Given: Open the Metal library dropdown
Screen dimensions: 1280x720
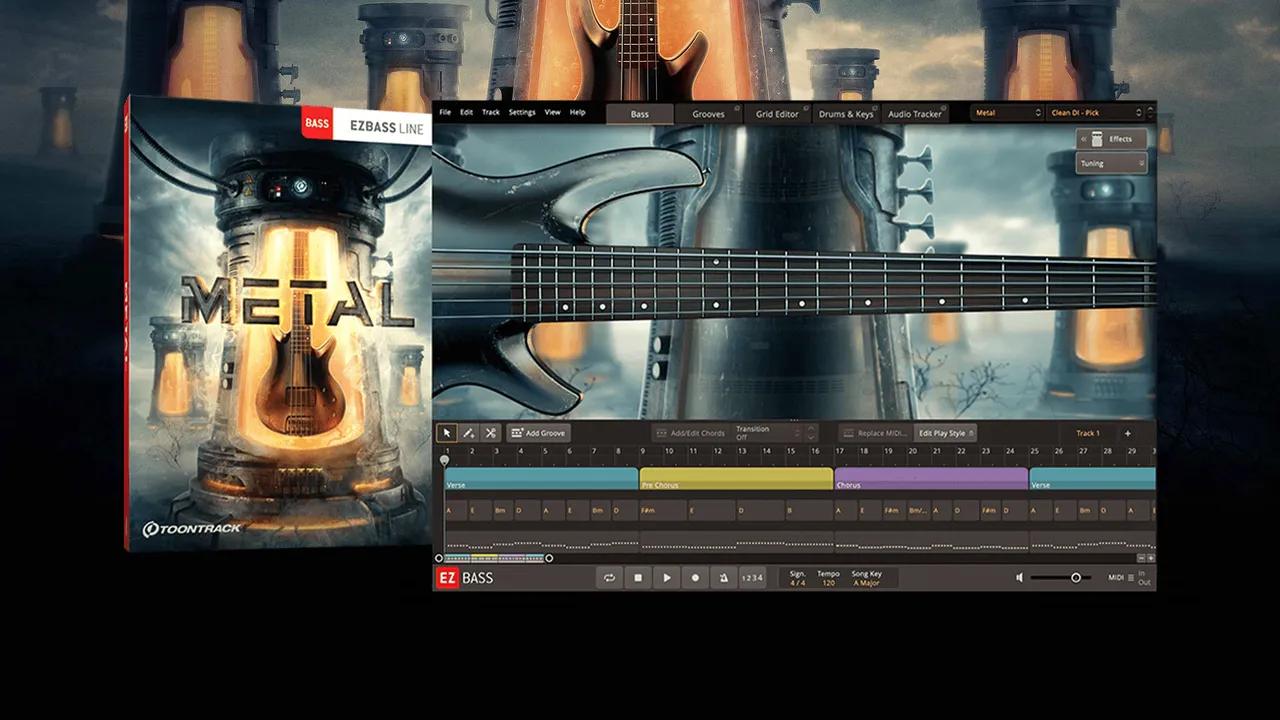Looking at the screenshot, I should (x=1008, y=113).
